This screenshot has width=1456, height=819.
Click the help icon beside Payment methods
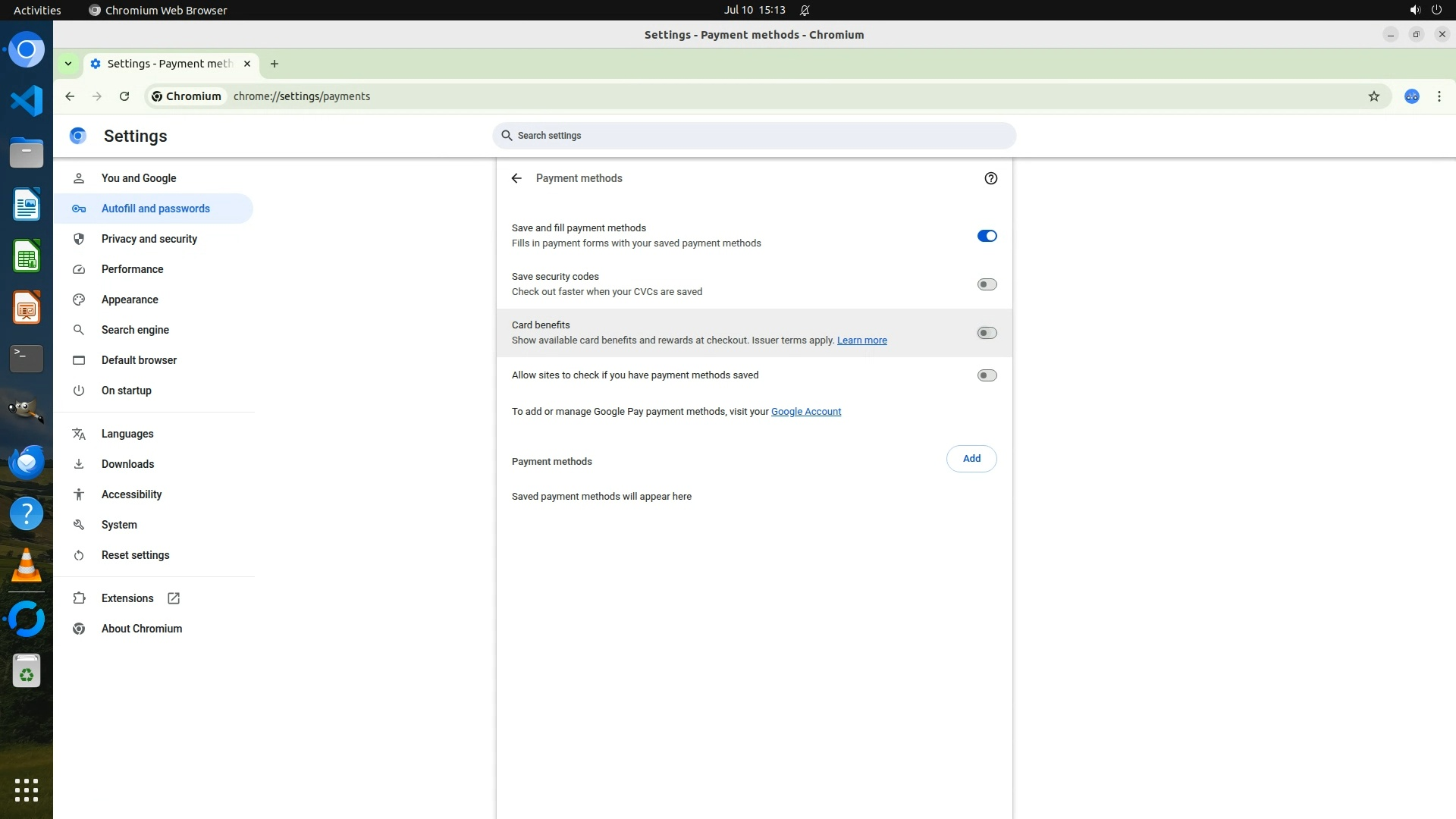click(x=990, y=178)
